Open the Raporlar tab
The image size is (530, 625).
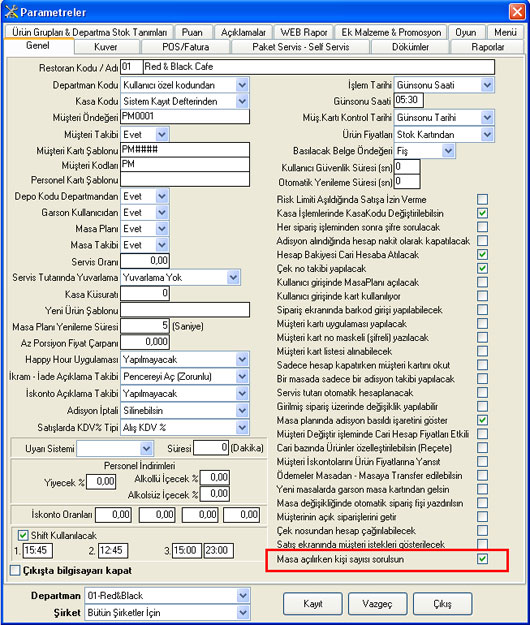pos(487,47)
